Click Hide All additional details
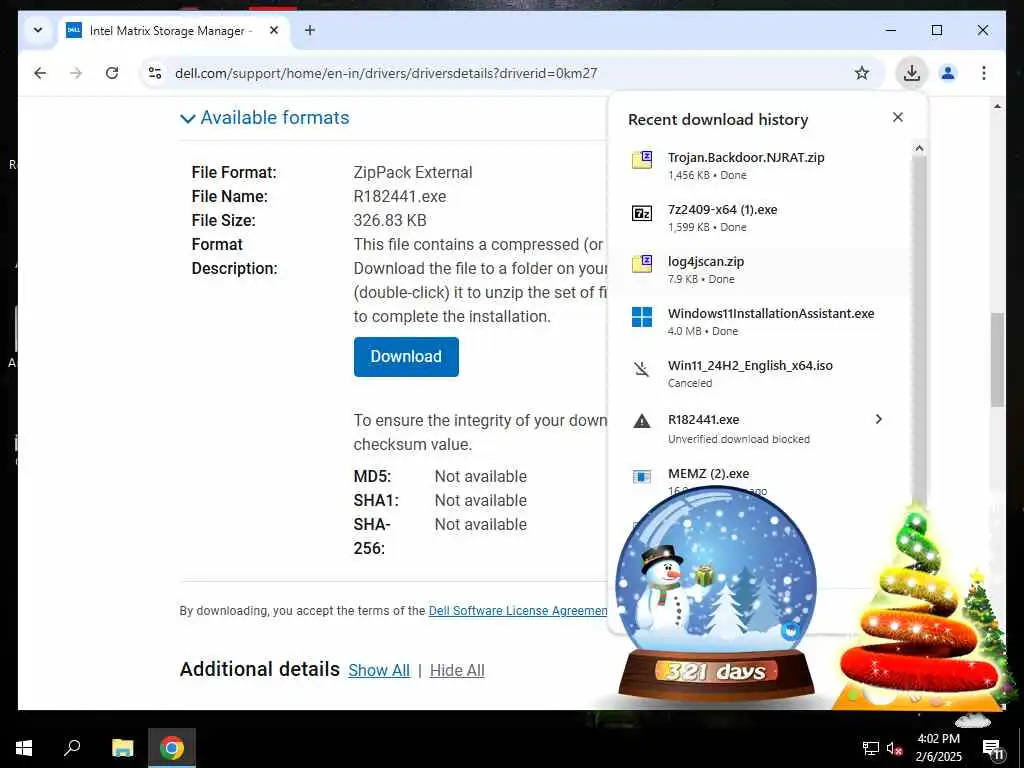The image size is (1024, 768). [x=457, y=670]
